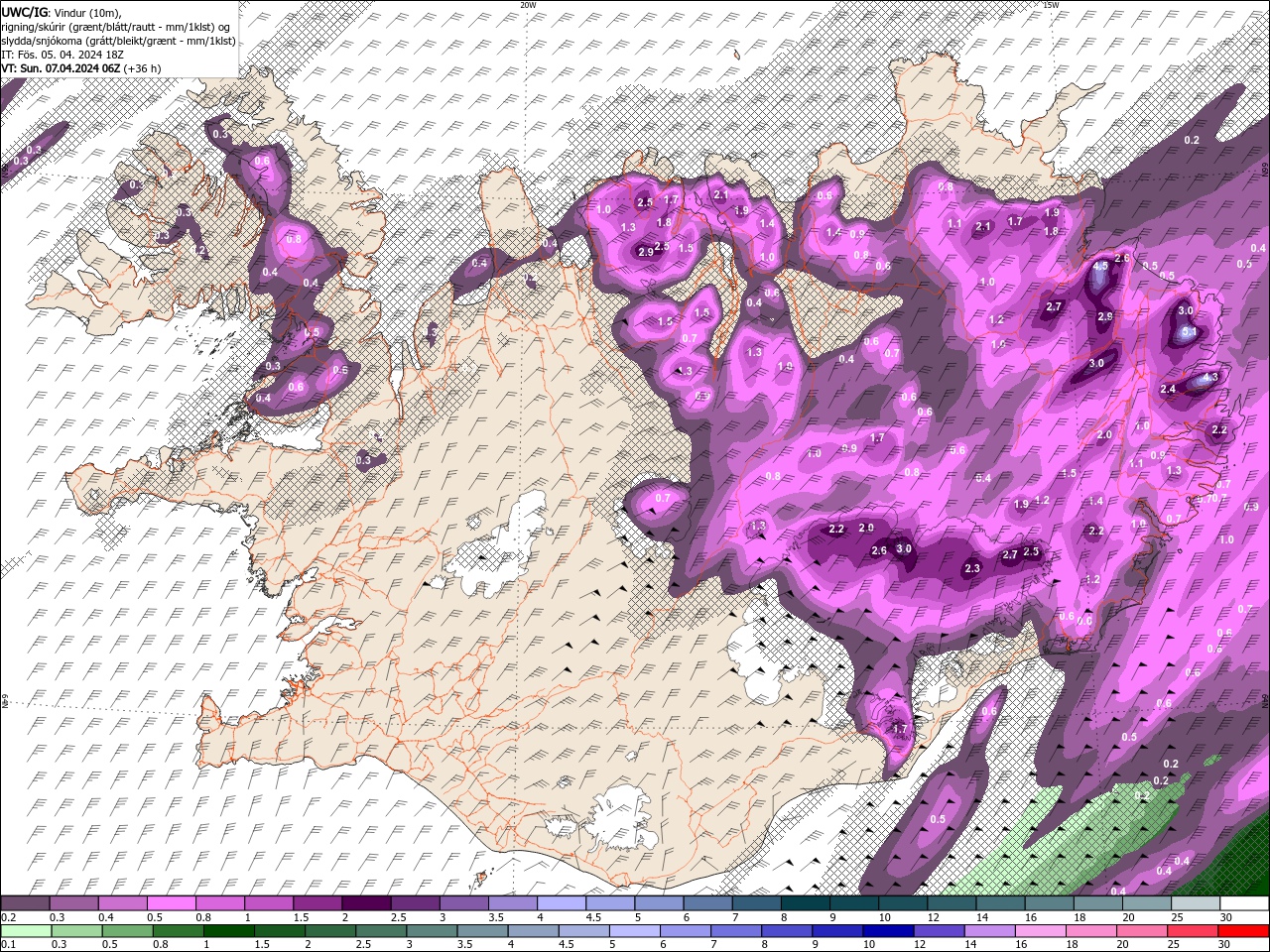
Task: Click snow legend swatch between 0.2 and 0.3
Action: point(25,903)
